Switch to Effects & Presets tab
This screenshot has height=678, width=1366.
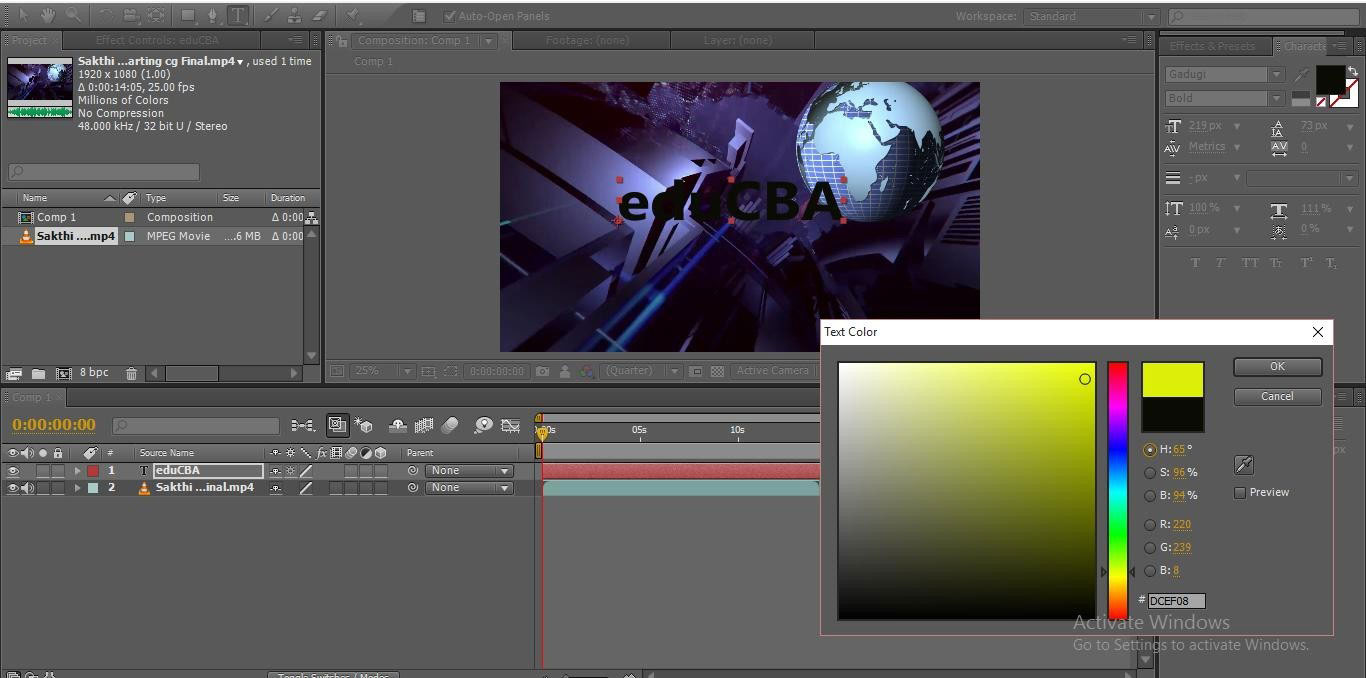pyautogui.click(x=1212, y=46)
